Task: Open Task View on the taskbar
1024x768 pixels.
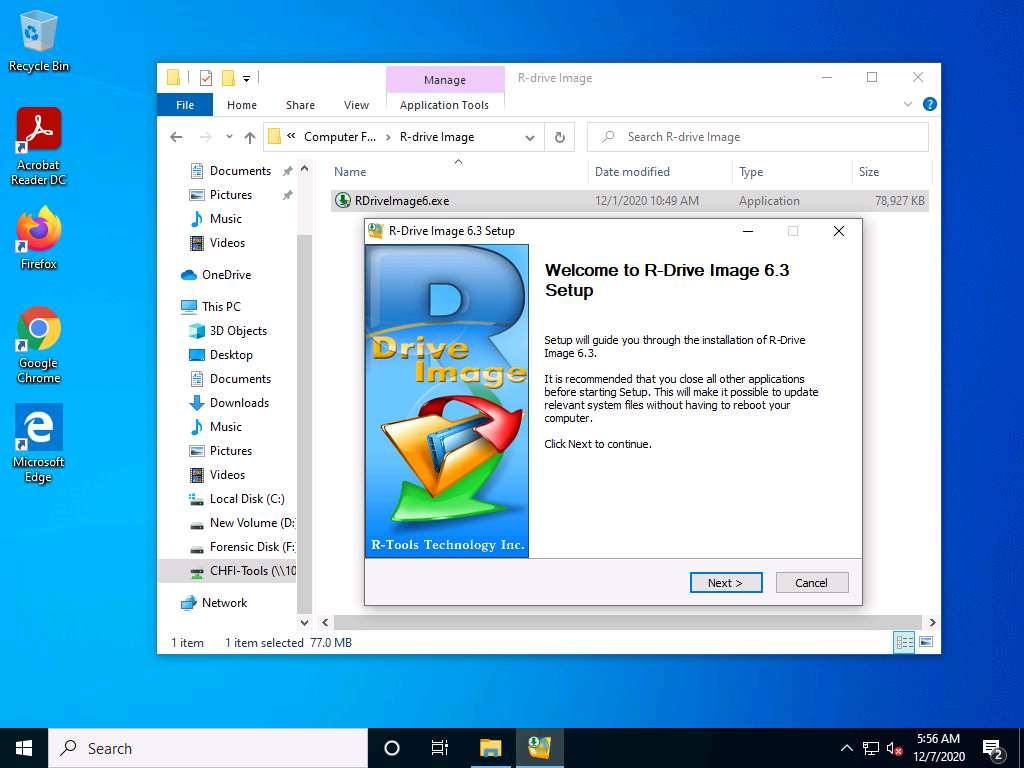Action: click(x=440, y=748)
